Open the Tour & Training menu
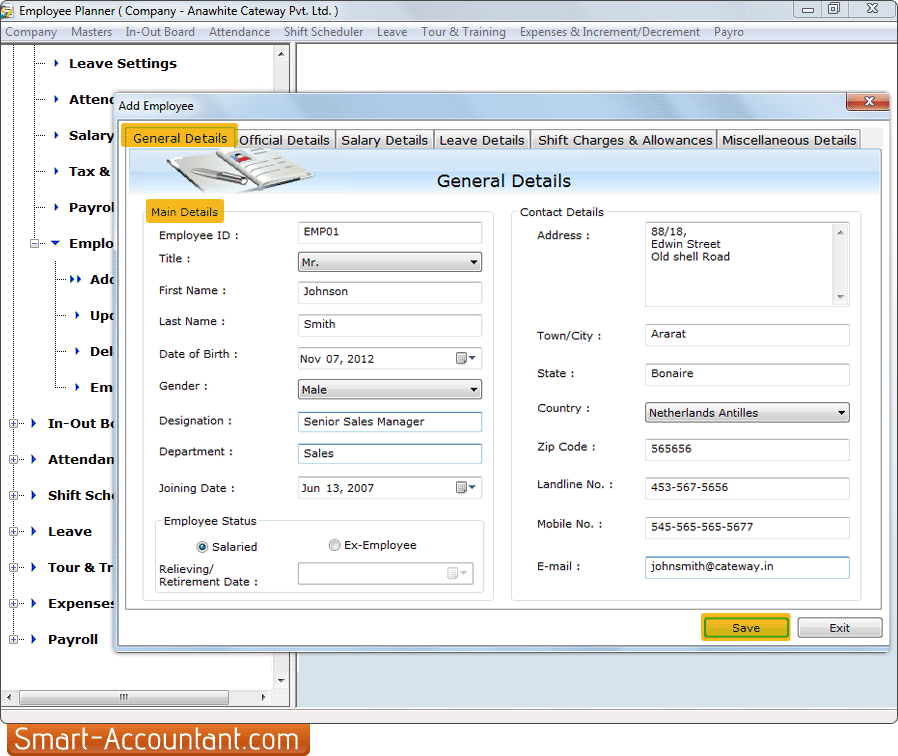 point(463,31)
